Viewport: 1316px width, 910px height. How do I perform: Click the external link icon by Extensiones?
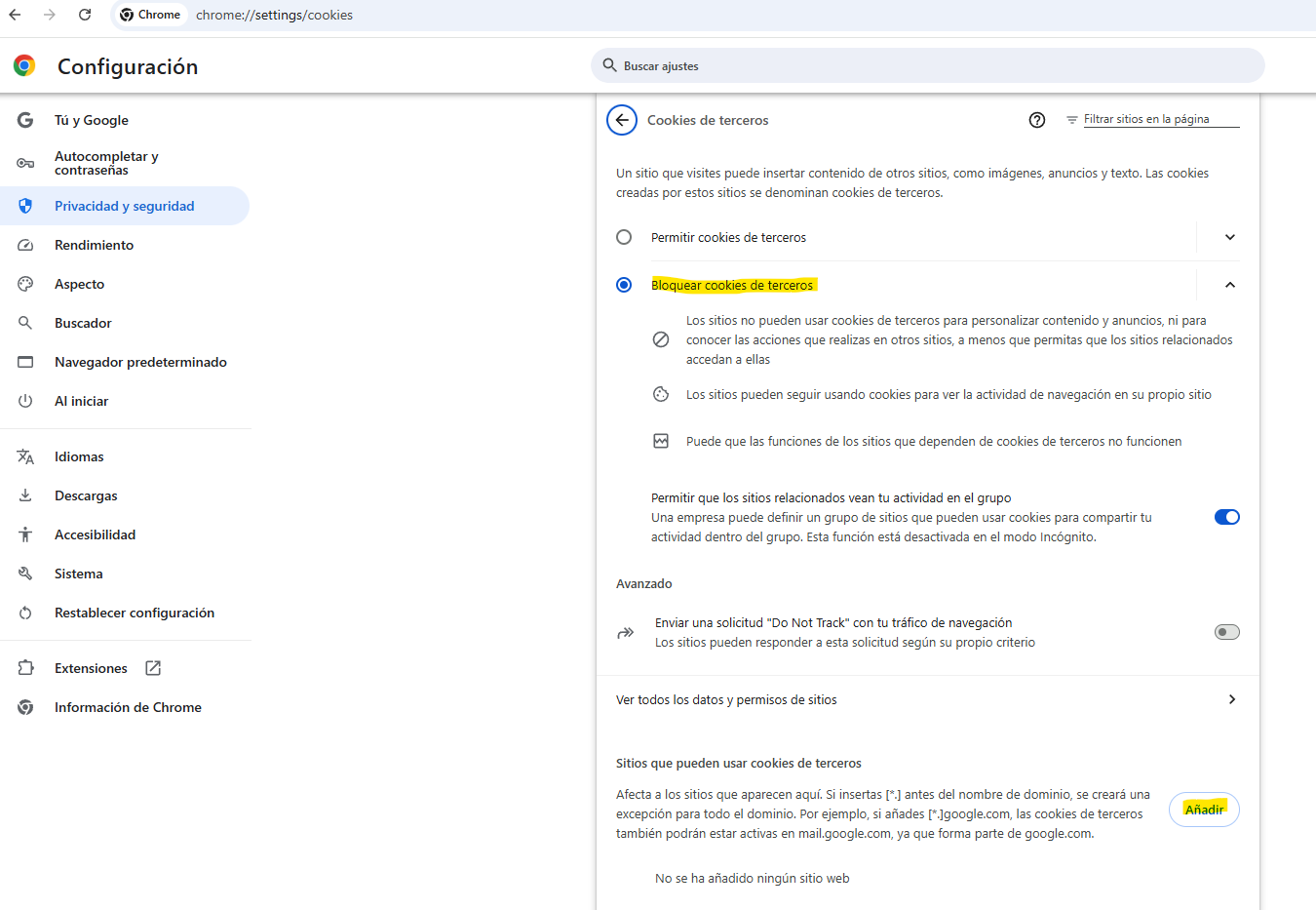(x=153, y=668)
